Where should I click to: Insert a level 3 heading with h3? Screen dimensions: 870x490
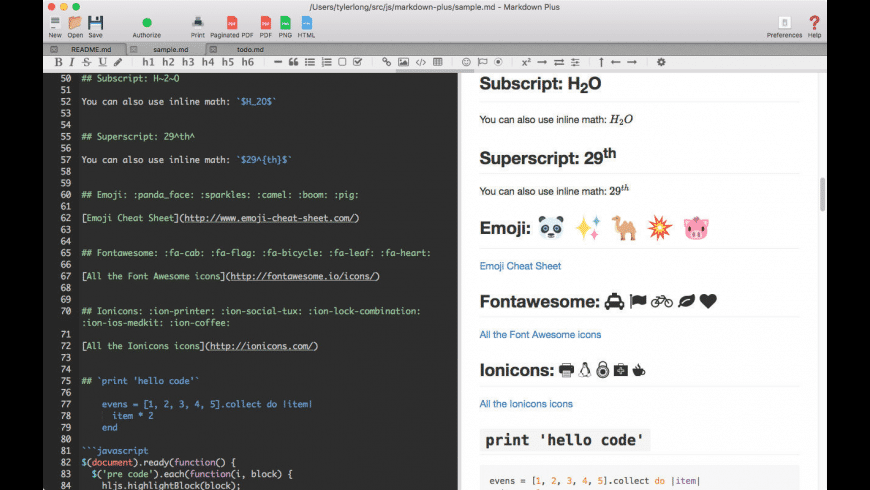(x=188, y=62)
